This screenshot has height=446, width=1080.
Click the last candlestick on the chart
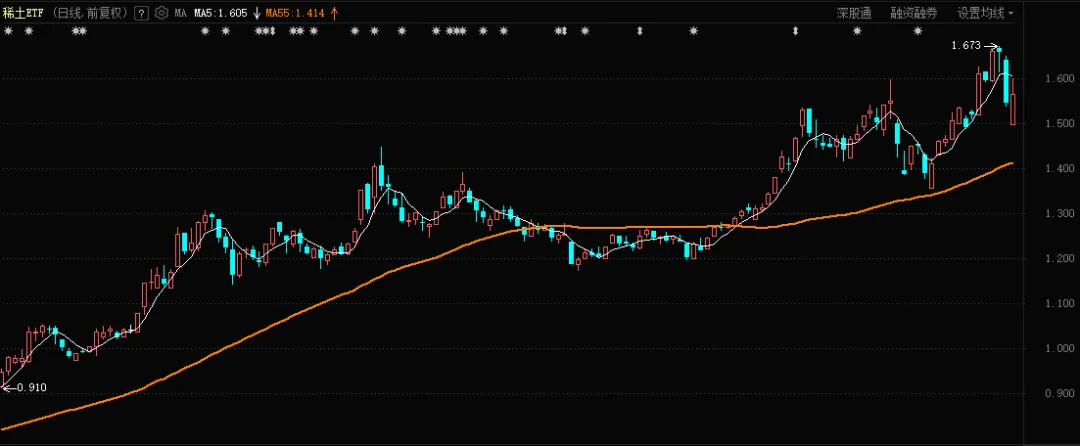point(1013,103)
